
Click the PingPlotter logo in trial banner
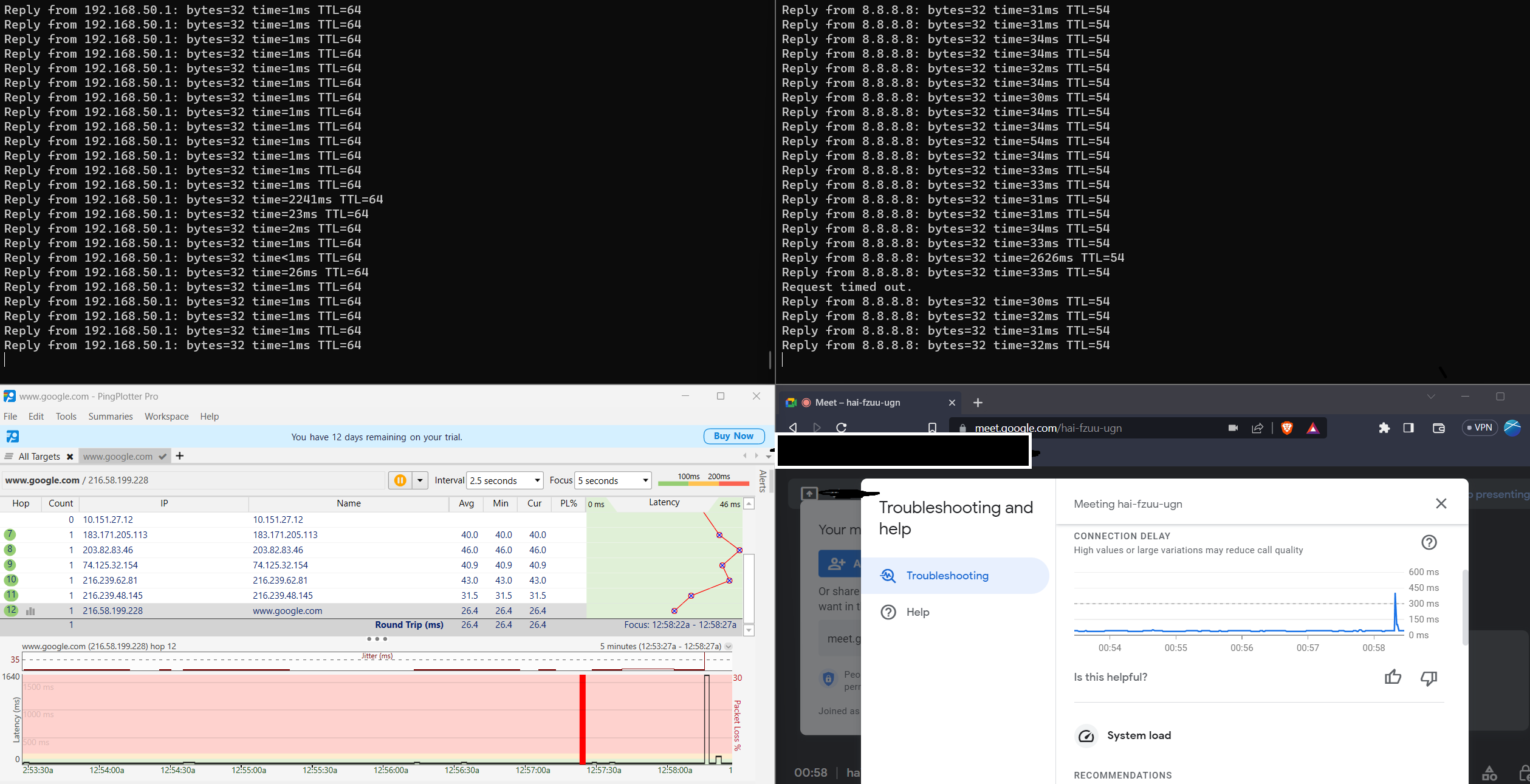click(x=12, y=436)
